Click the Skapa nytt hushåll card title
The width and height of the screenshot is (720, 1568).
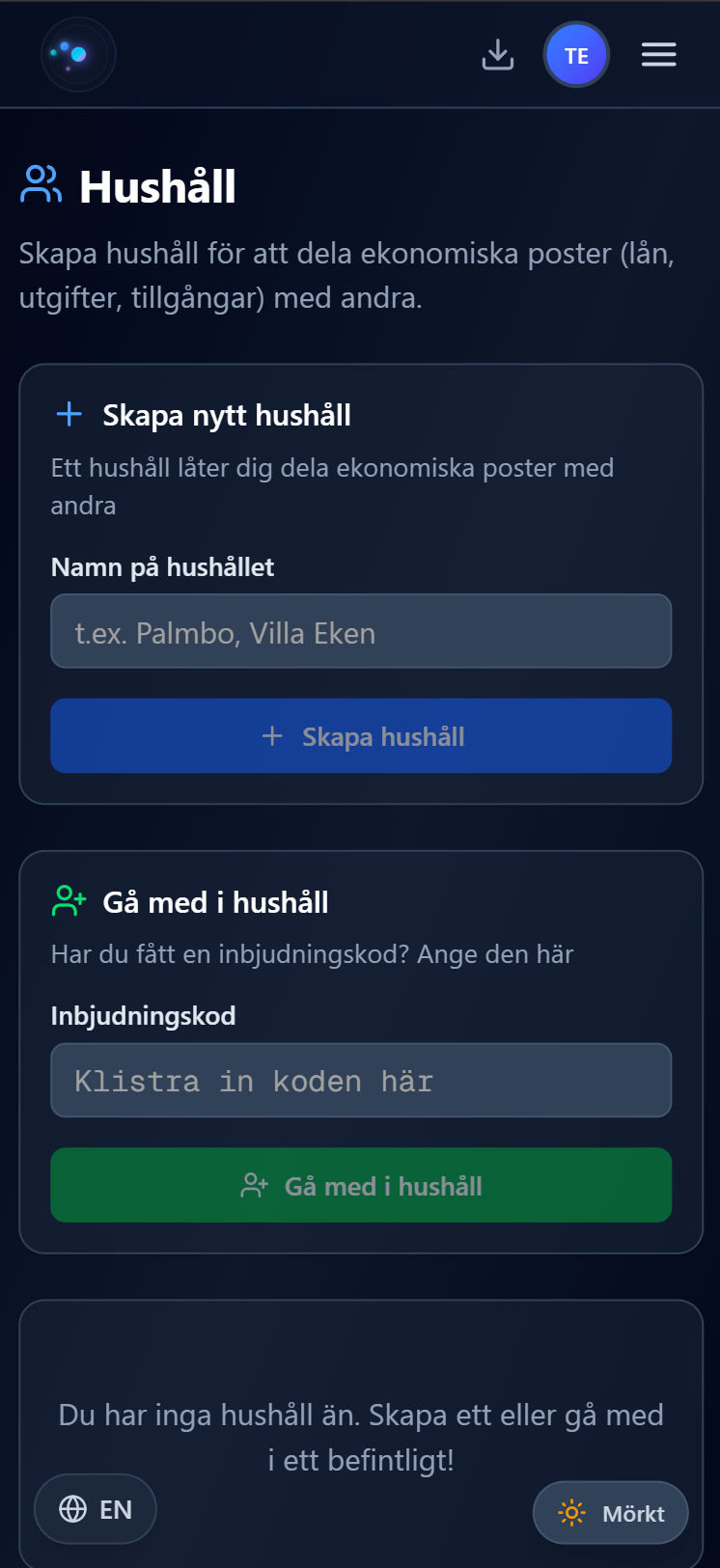click(x=227, y=415)
